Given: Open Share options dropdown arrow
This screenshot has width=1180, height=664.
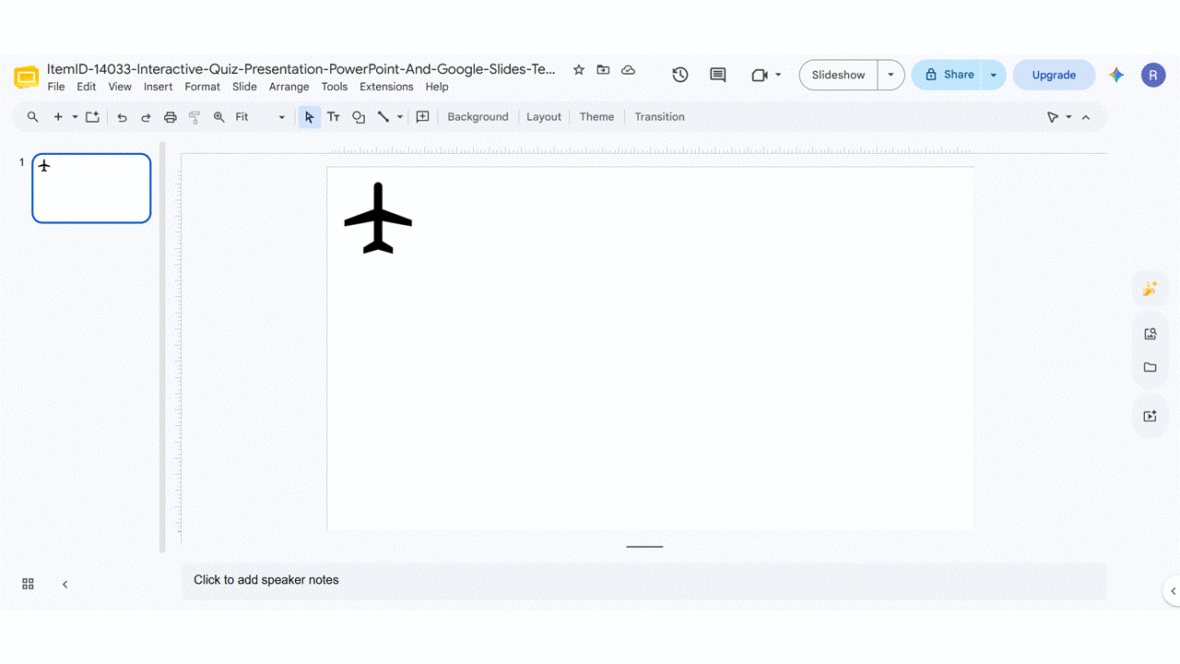Looking at the screenshot, I should tap(993, 75).
